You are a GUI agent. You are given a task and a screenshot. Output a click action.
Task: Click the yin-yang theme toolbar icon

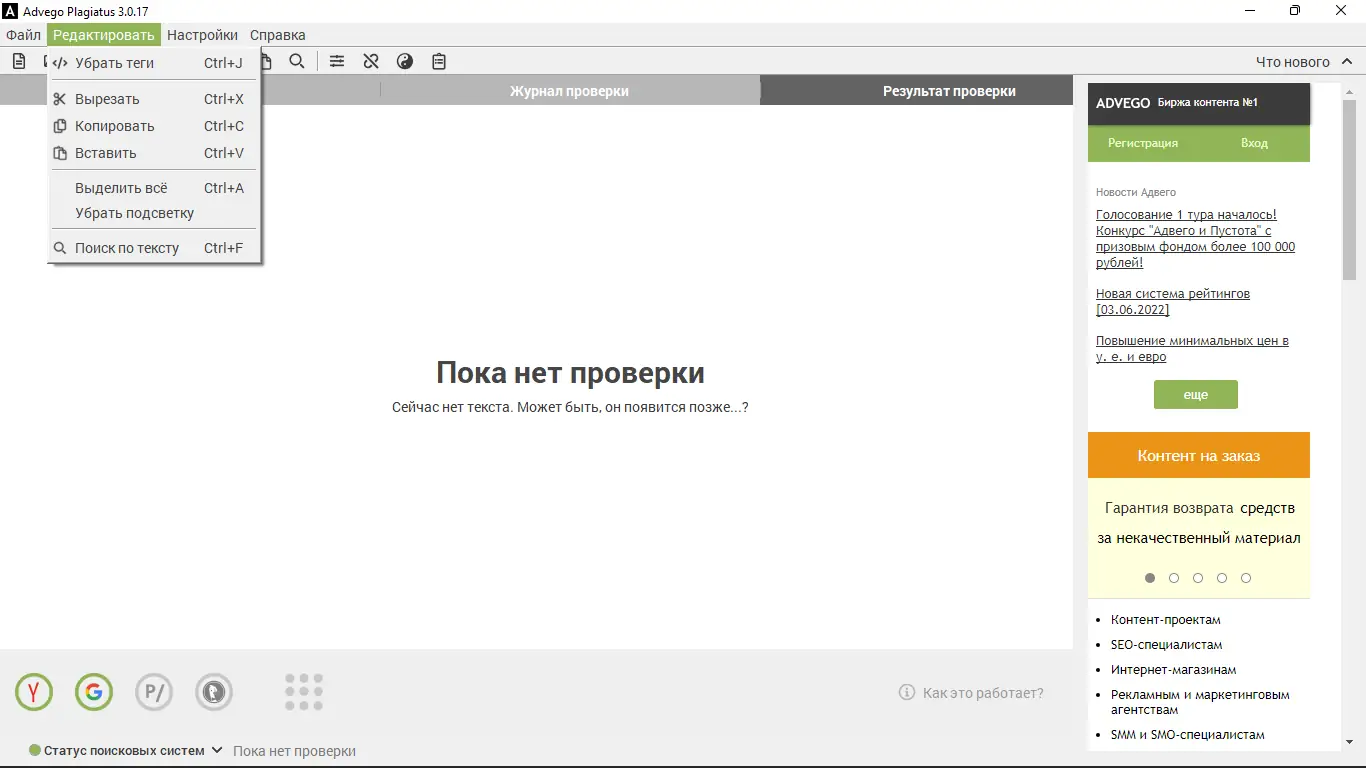(404, 61)
